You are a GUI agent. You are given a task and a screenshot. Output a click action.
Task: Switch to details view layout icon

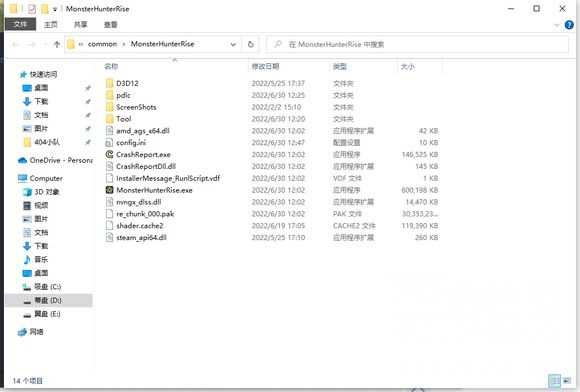coord(554,381)
